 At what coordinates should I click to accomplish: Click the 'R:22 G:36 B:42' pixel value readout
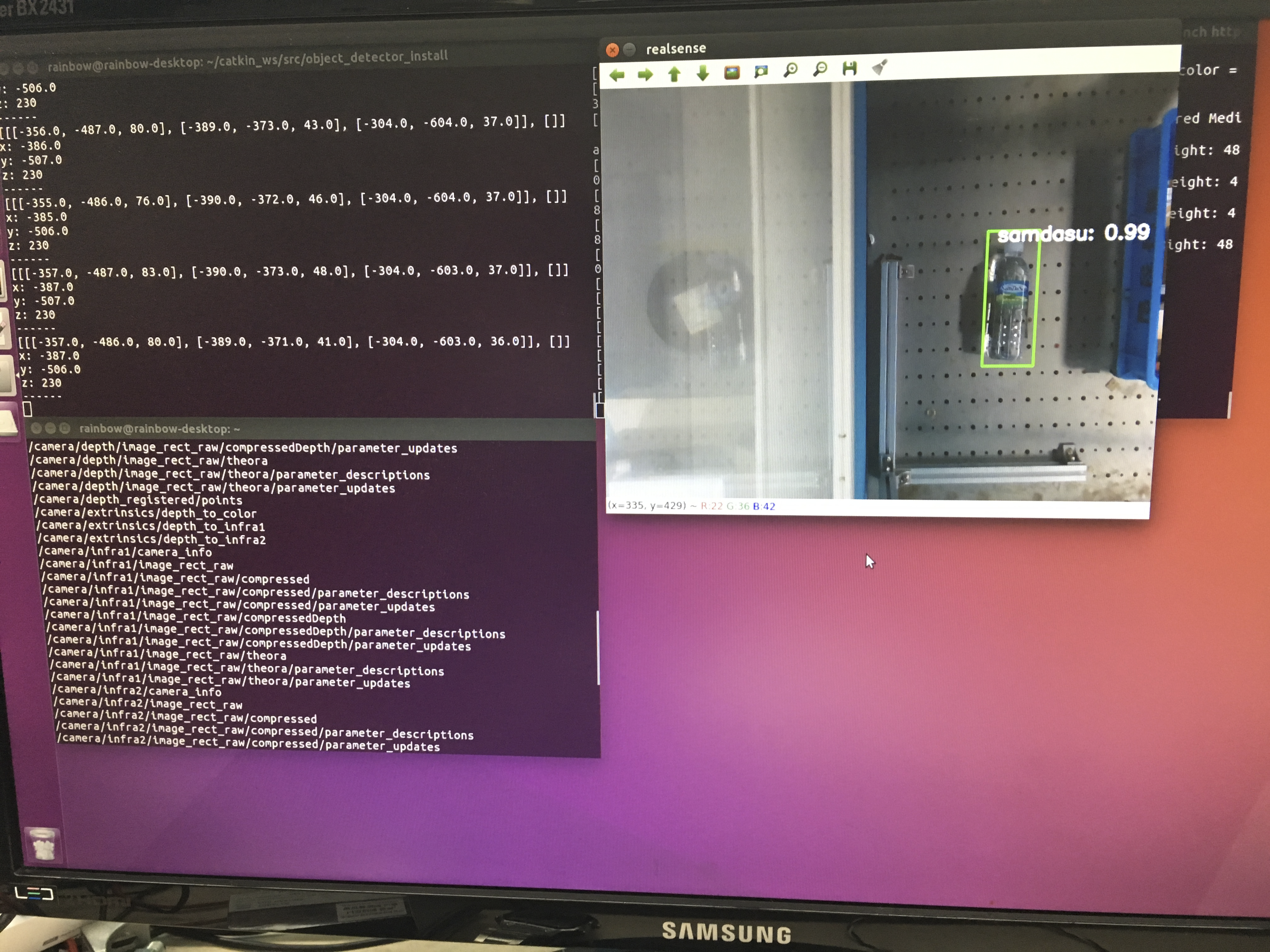pos(738,506)
